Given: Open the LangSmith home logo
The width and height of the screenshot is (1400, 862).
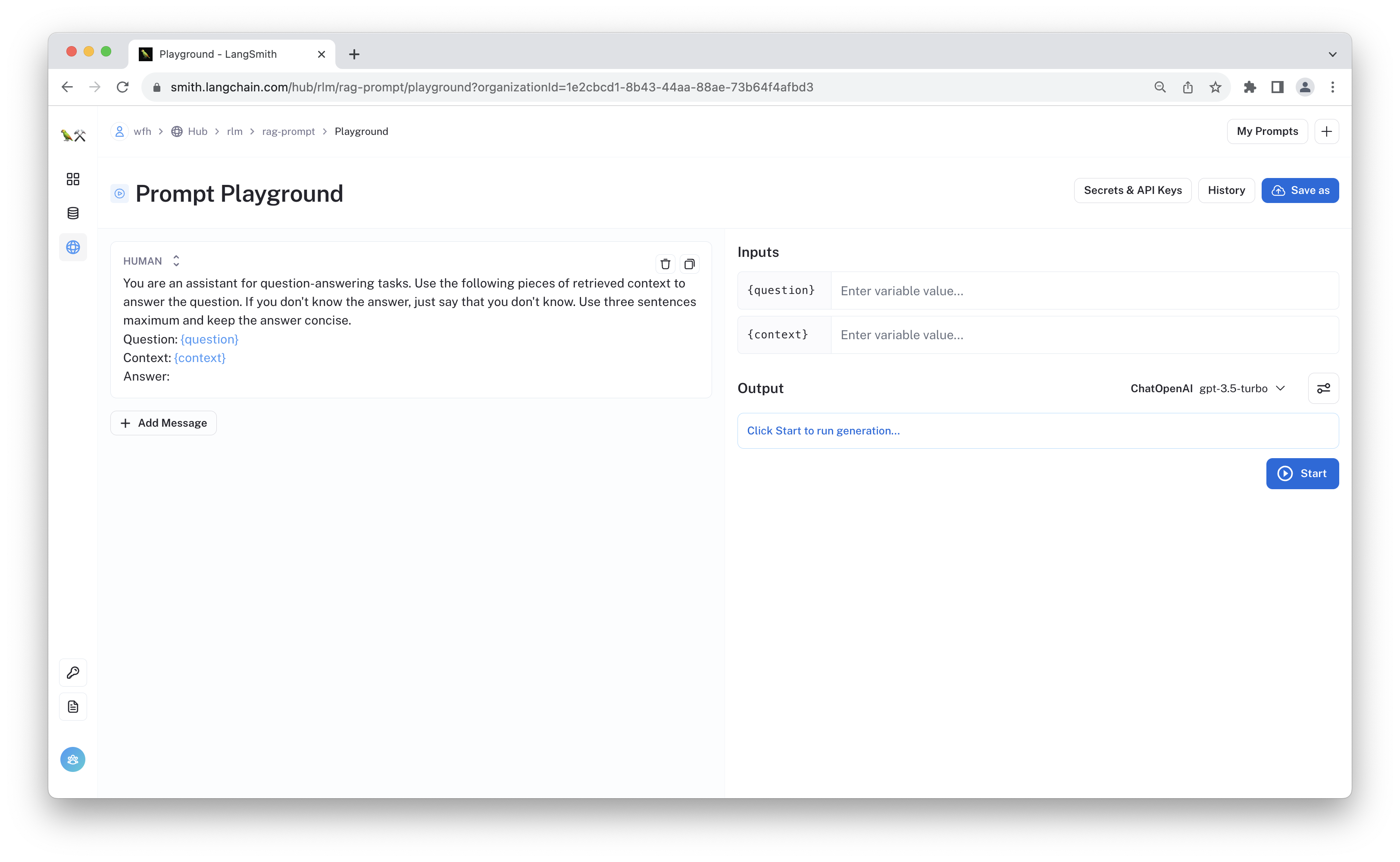Looking at the screenshot, I should coord(73,134).
